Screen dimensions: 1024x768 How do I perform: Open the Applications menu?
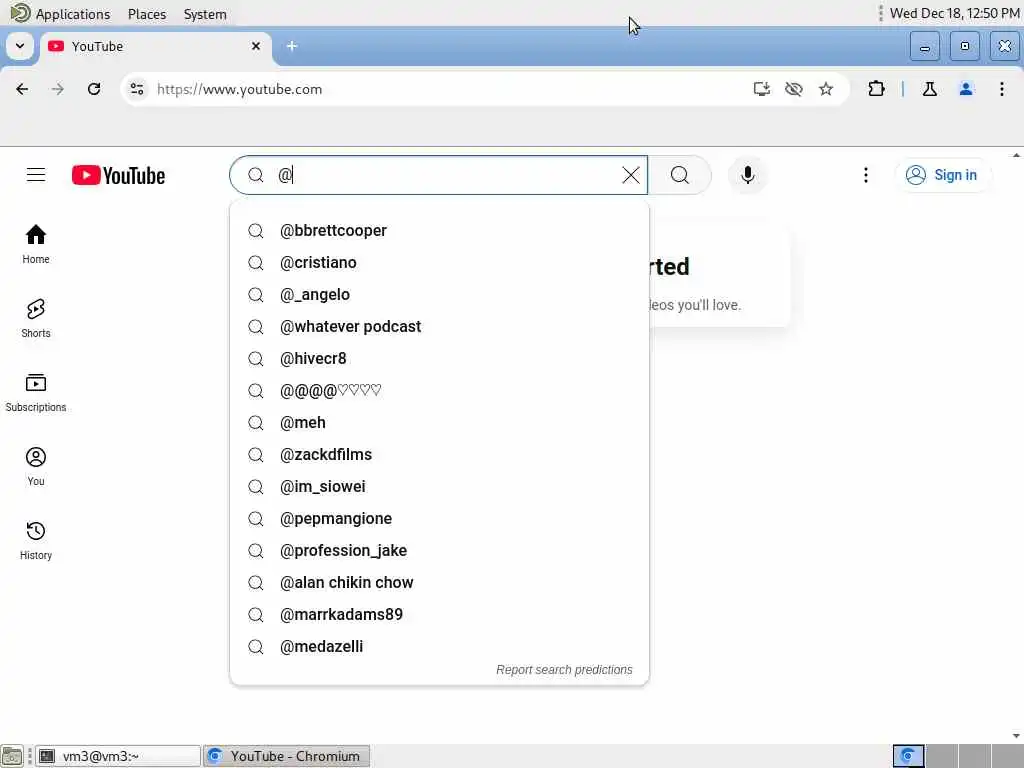tap(72, 14)
